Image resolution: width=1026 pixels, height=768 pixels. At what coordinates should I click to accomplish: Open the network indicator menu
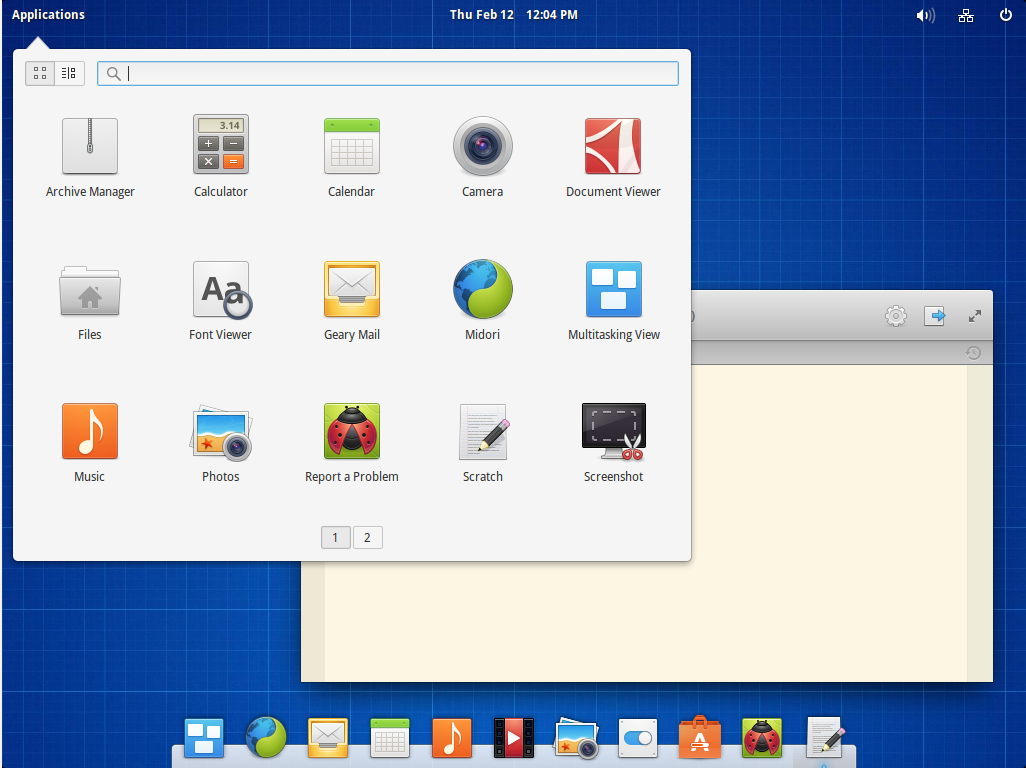tap(966, 15)
